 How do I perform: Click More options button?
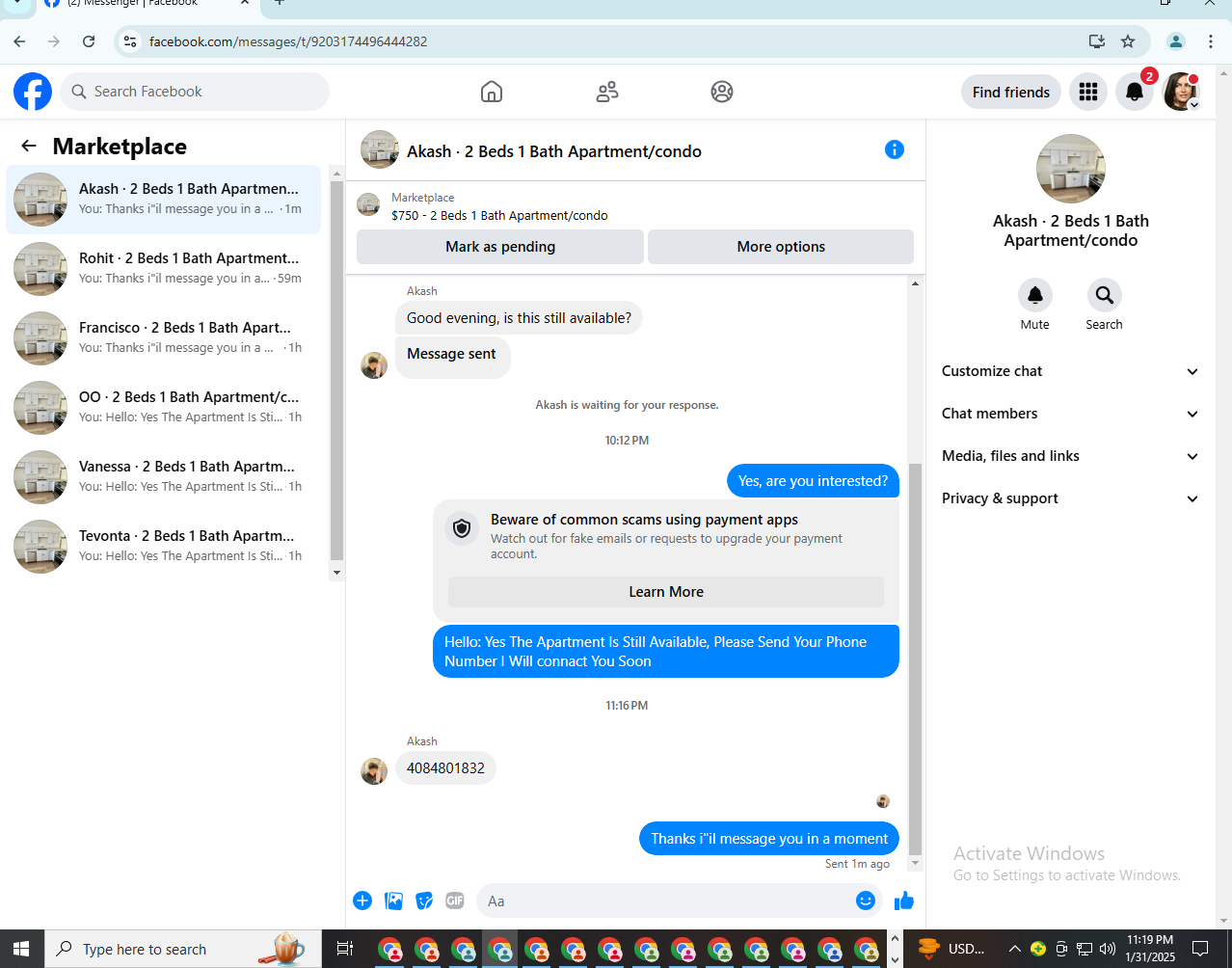coord(781,247)
